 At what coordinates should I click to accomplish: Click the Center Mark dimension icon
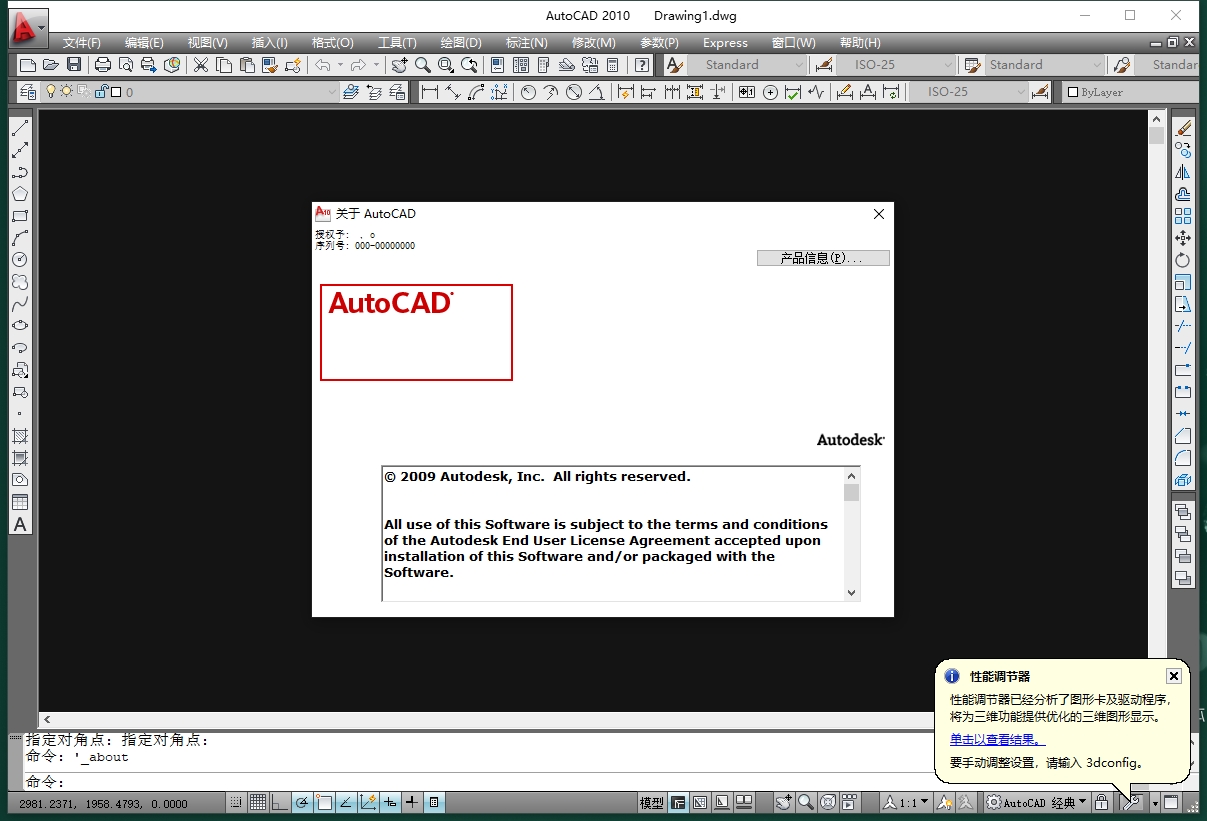point(770,92)
